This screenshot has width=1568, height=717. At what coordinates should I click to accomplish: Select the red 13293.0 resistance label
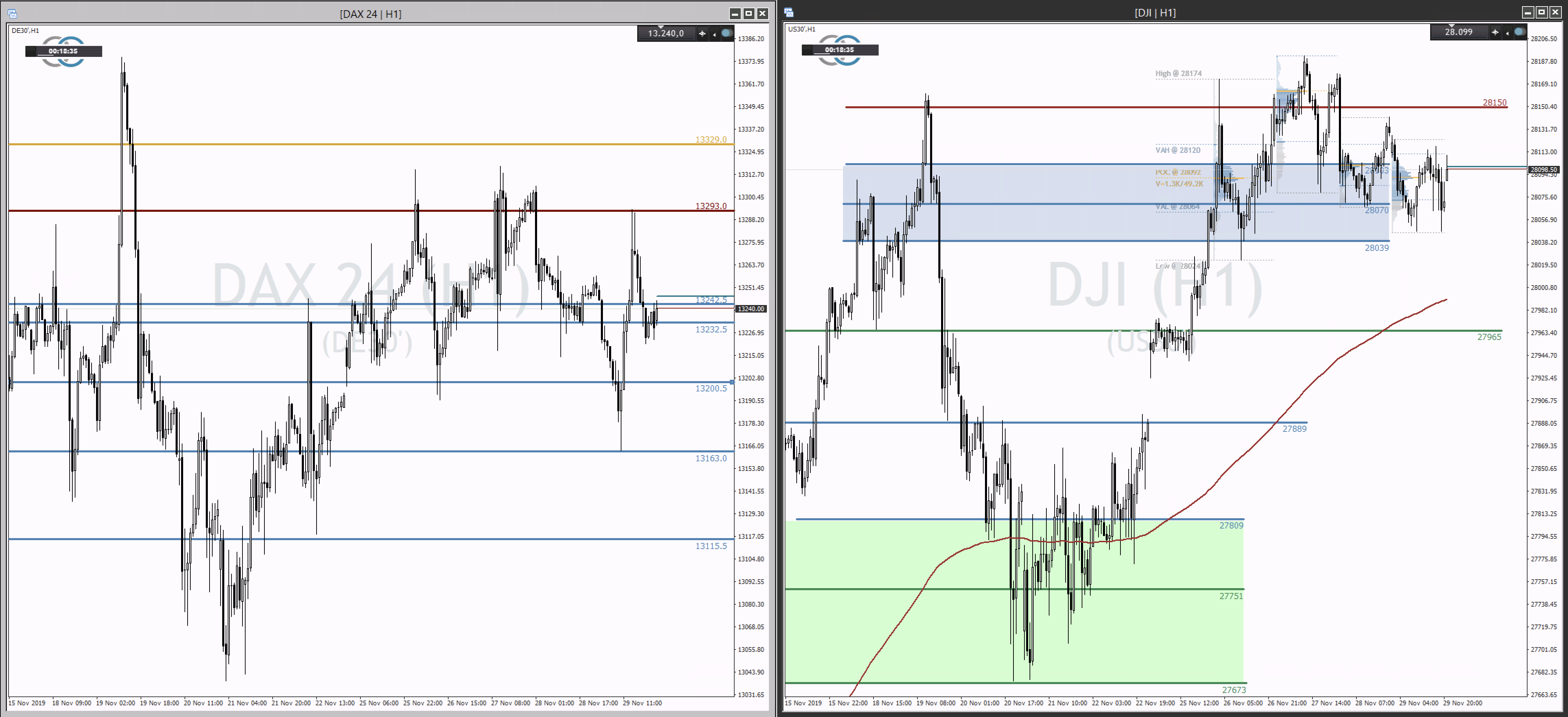pos(711,206)
